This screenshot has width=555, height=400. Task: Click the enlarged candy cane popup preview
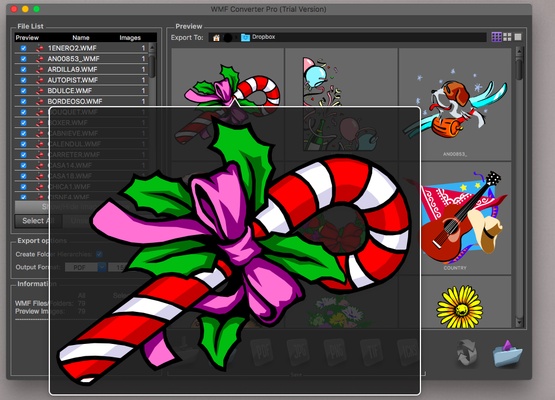tap(235, 250)
